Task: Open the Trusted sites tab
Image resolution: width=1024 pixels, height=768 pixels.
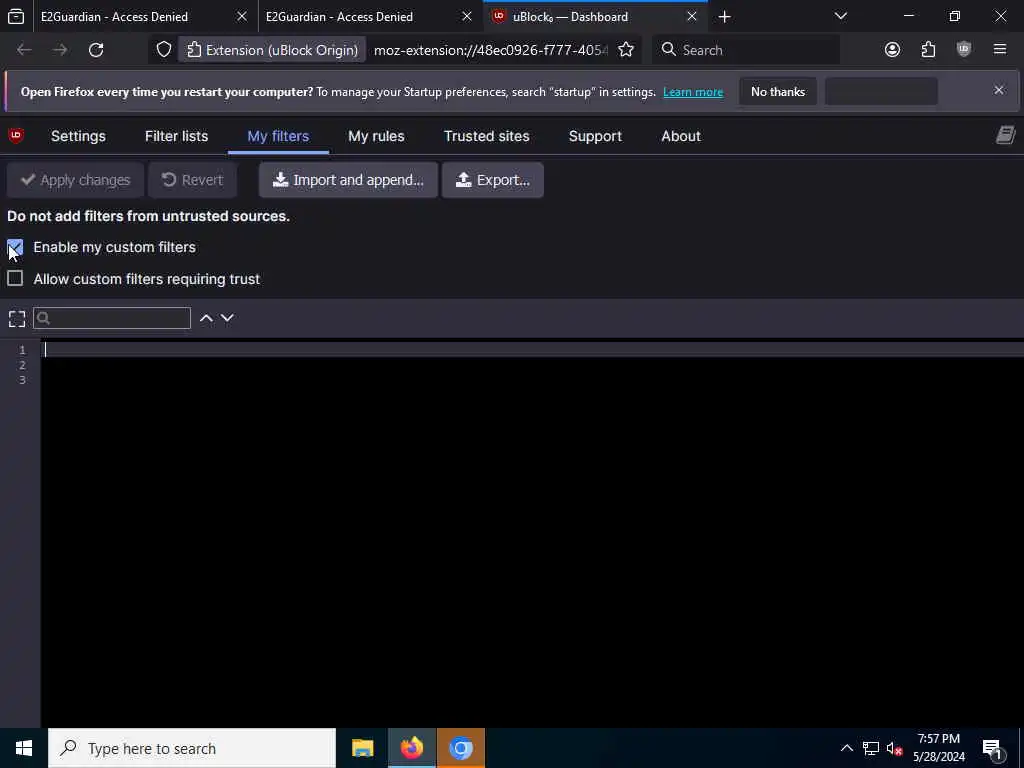Action: (487, 136)
